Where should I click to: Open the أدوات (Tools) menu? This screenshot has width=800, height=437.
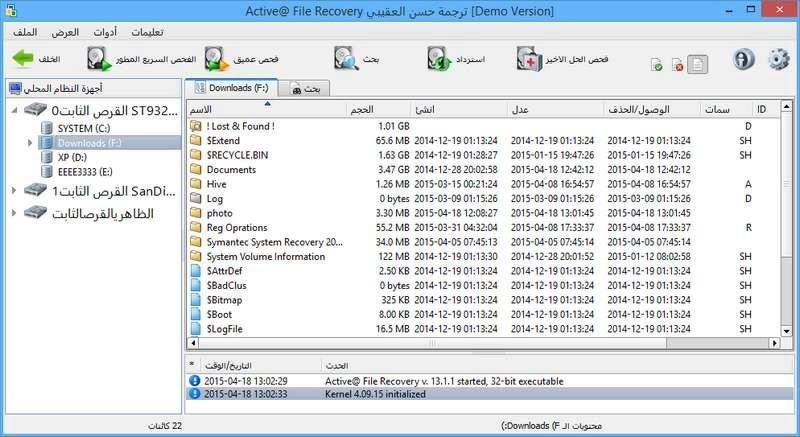105,32
